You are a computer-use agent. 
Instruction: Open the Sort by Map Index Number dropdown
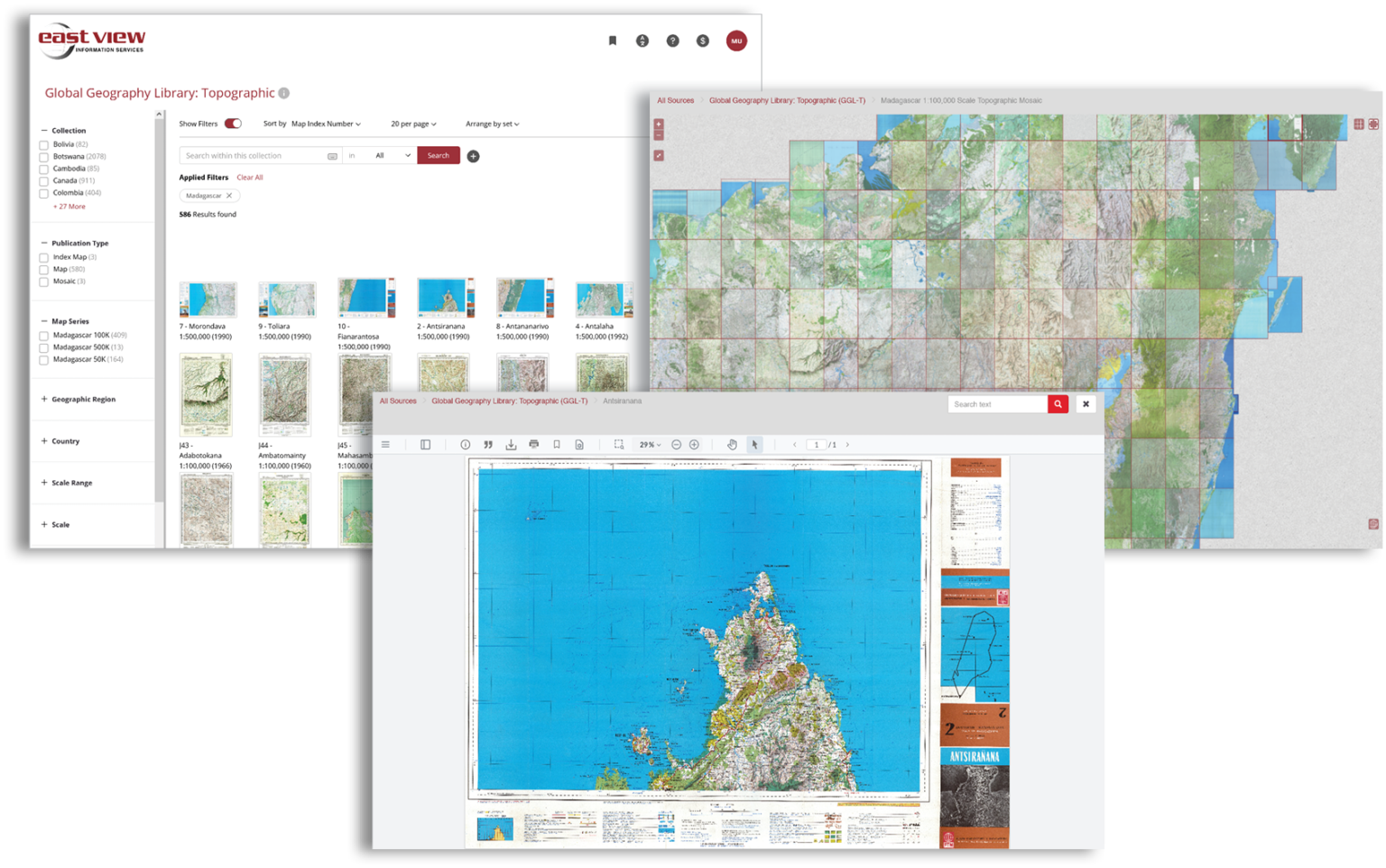325,124
